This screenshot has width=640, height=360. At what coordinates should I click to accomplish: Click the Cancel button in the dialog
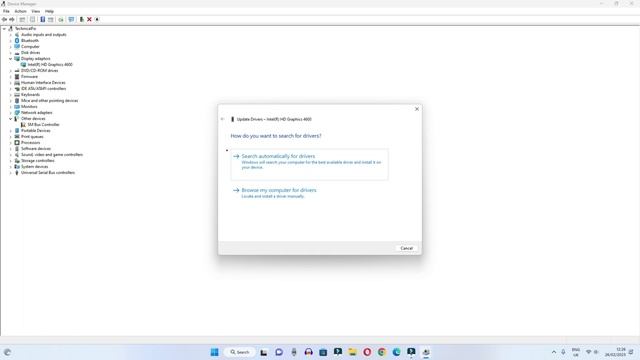tap(407, 248)
